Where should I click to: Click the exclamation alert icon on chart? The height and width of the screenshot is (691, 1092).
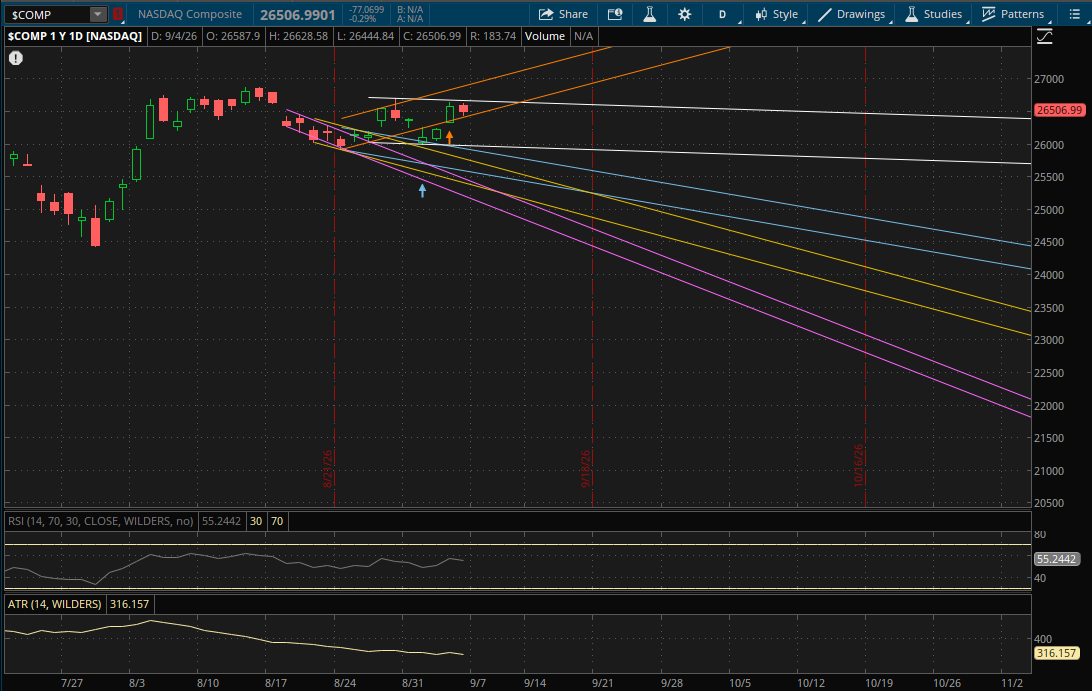point(16,58)
